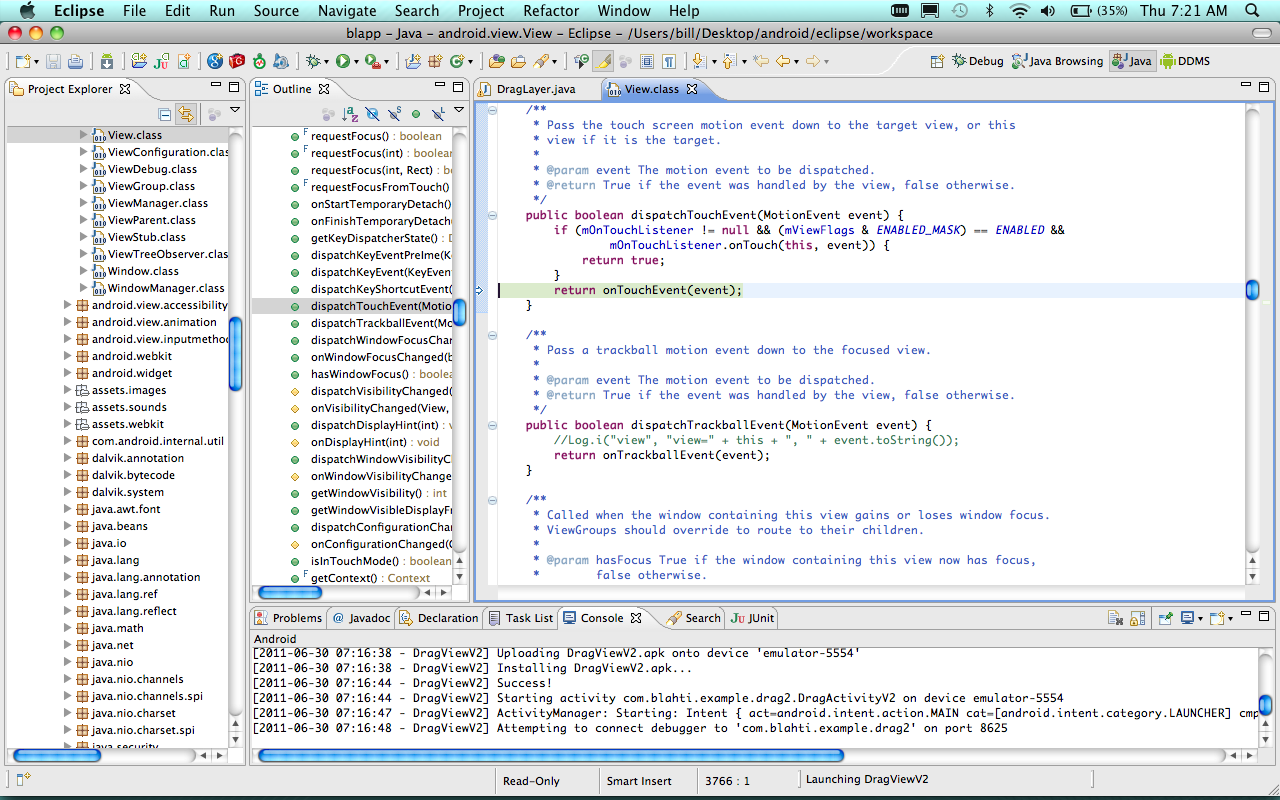Toggle Link with Editor in Project Explorer
Image resolution: width=1280 pixels, height=800 pixels.
pyautogui.click(x=185, y=114)
